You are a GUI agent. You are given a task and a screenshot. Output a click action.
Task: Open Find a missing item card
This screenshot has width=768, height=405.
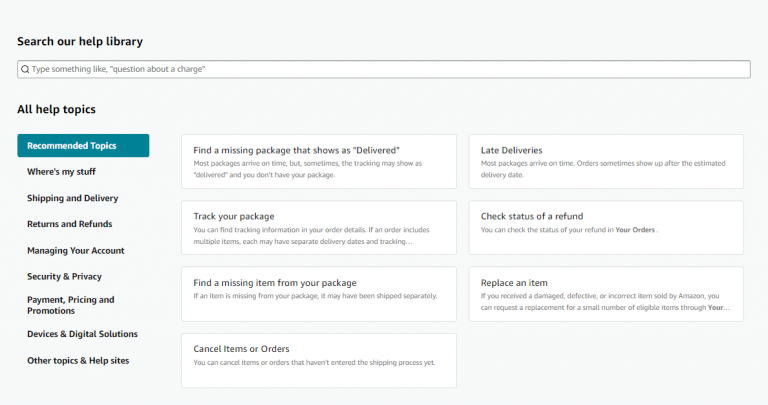point(319,294)
